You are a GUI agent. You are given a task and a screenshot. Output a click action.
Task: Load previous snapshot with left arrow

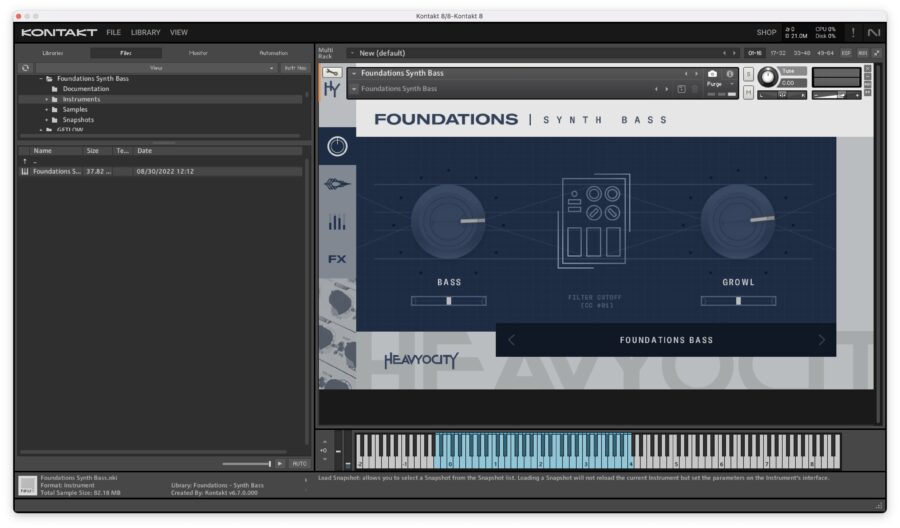click(656, 89)
